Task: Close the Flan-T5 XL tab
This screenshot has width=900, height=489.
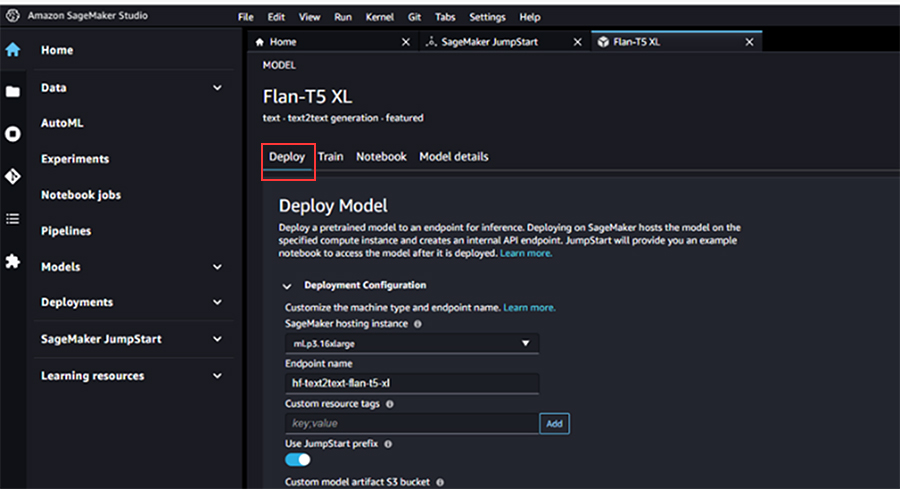Action: point(749,42)
